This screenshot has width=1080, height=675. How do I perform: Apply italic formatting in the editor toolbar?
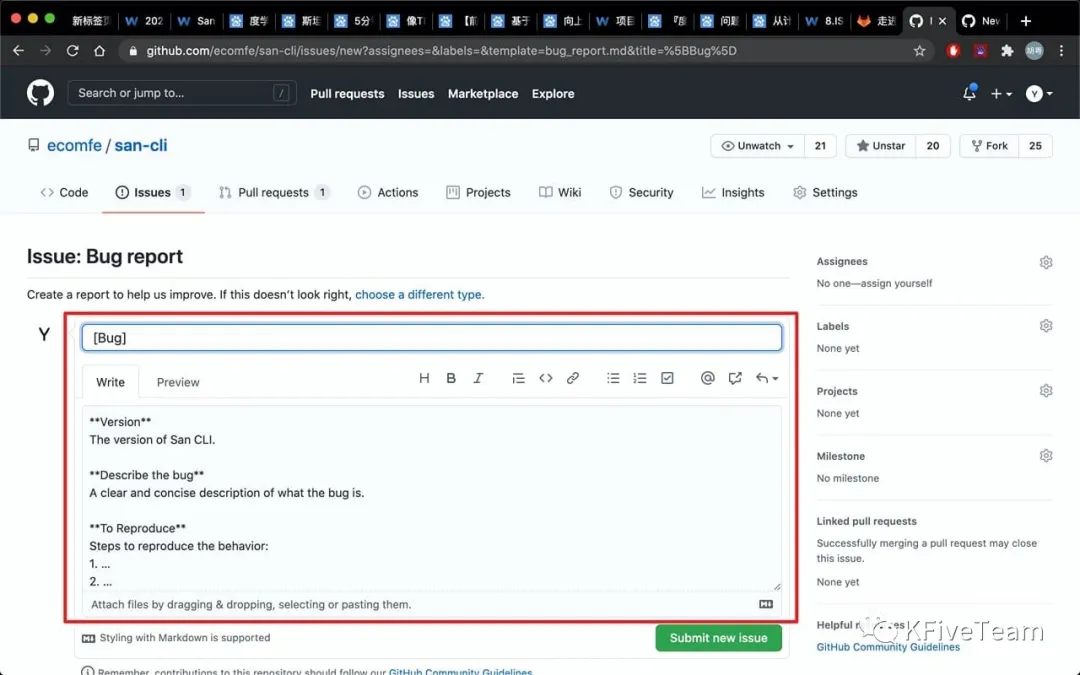click(x=478, y=378)
